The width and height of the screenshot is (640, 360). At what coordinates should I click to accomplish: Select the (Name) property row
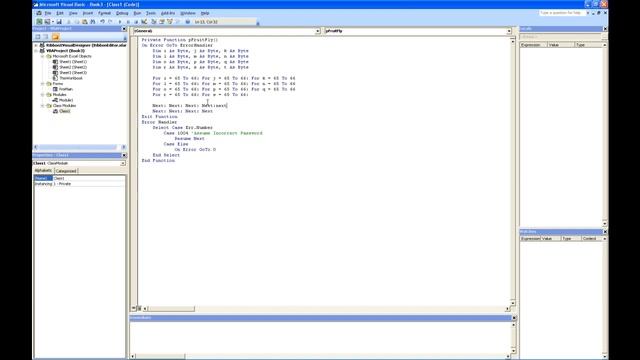click(79, 178)
